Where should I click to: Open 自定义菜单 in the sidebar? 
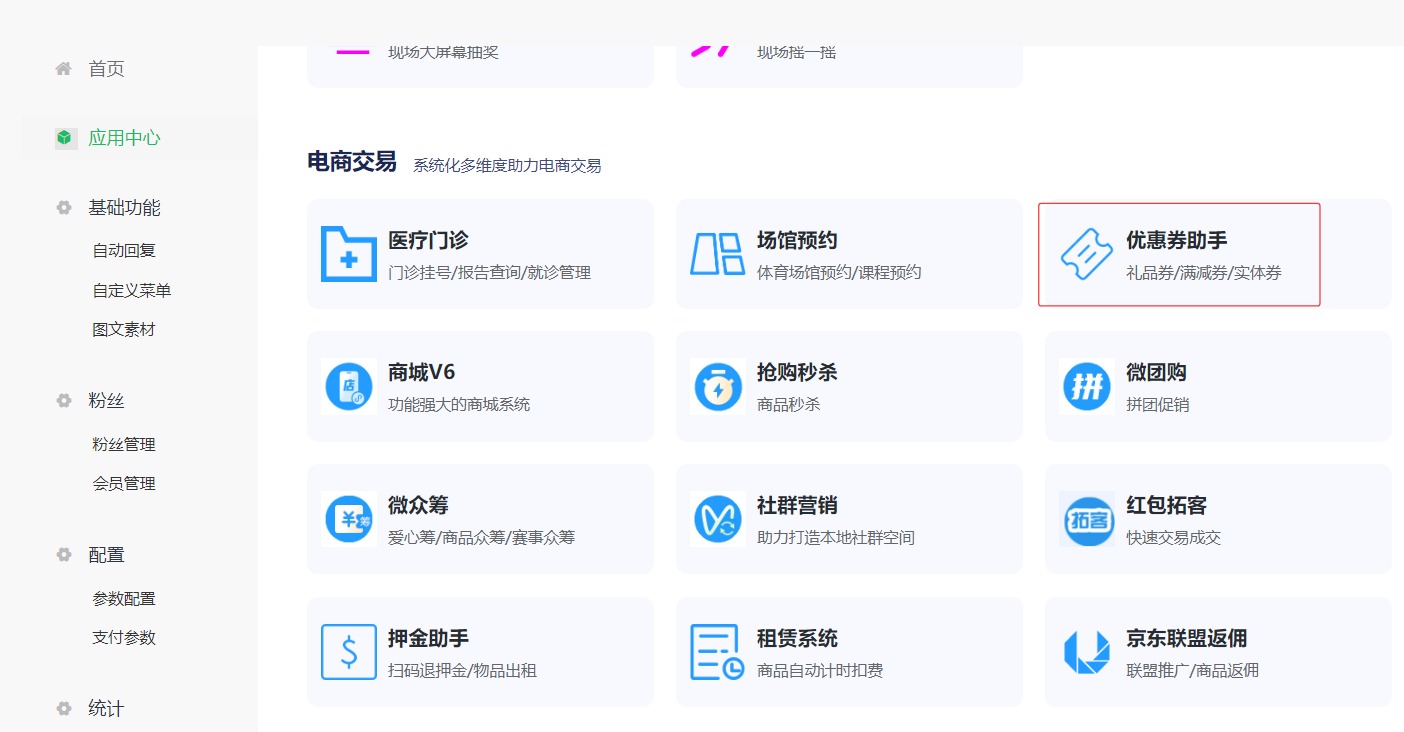(x=132, y=291)
